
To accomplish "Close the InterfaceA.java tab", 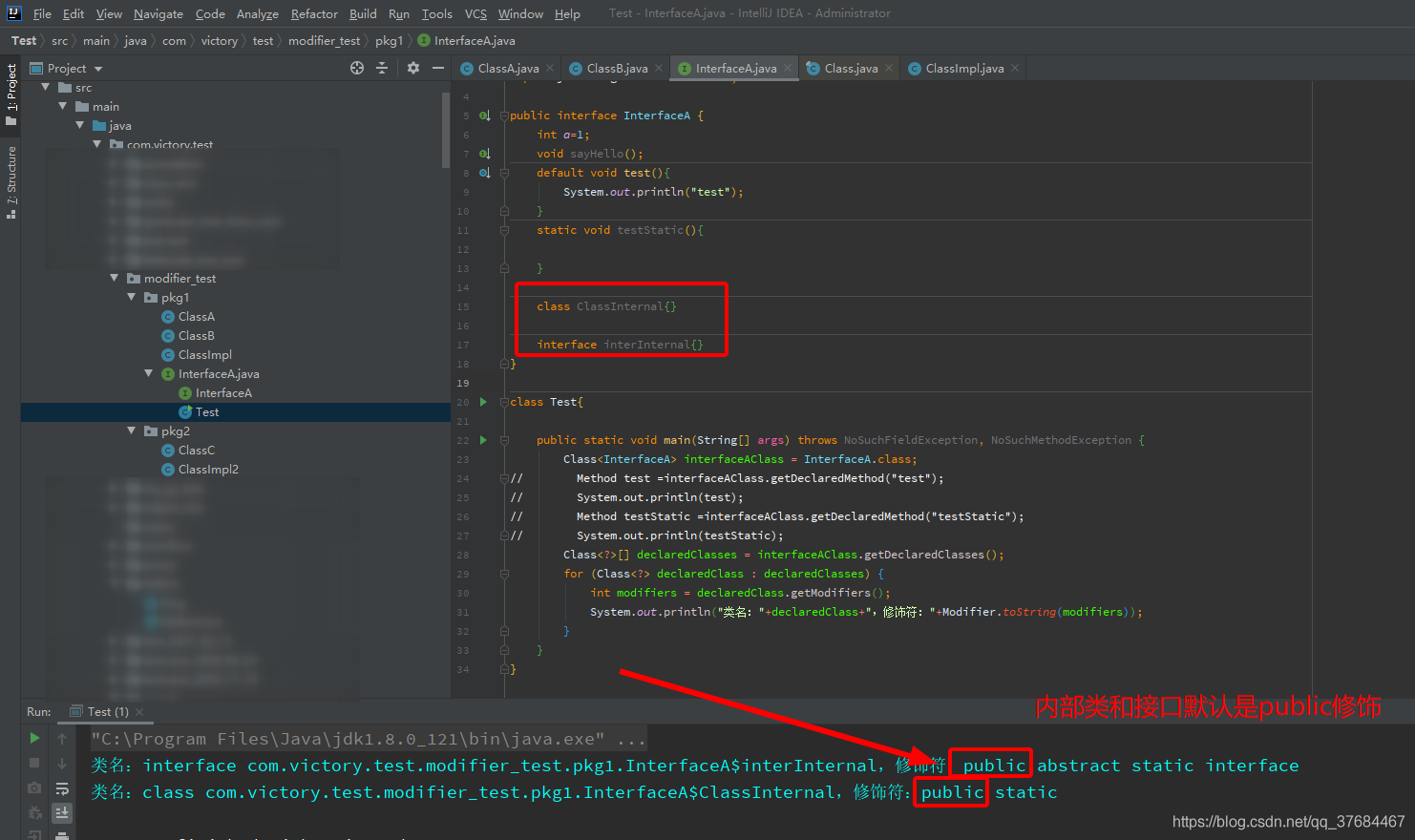I will coord(788,68).
